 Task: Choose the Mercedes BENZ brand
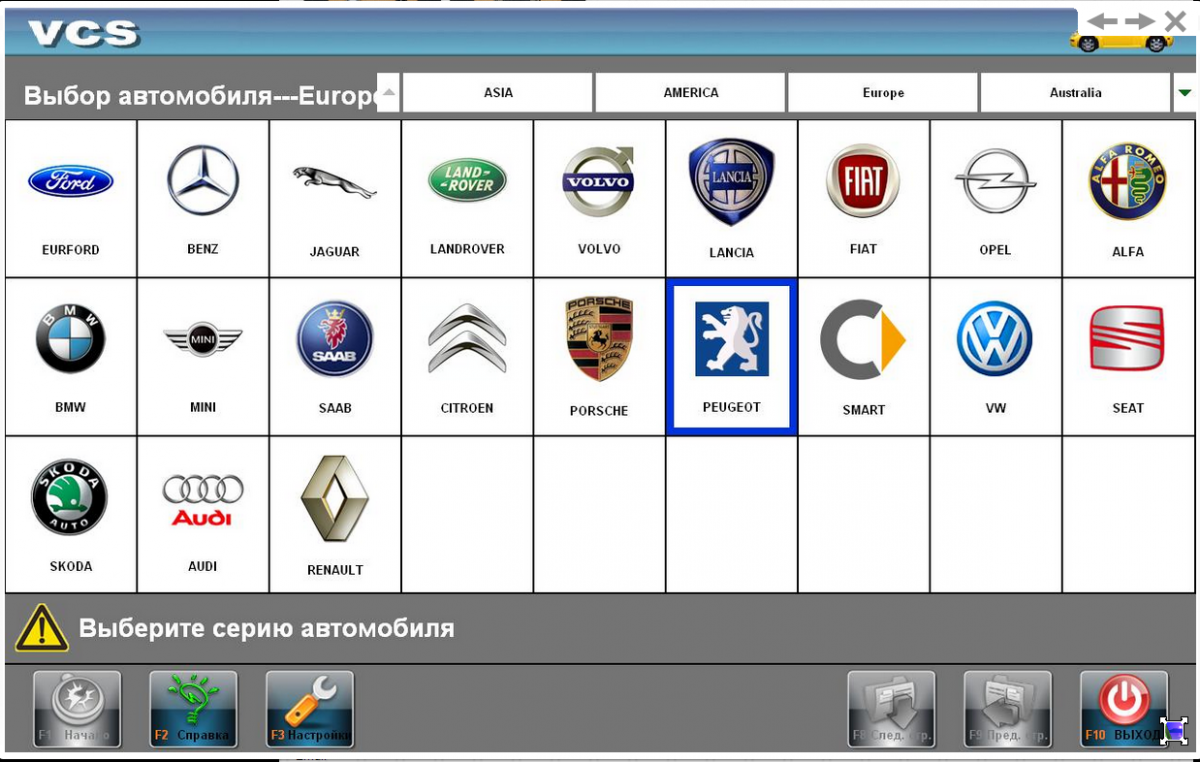tap(203, 199)
